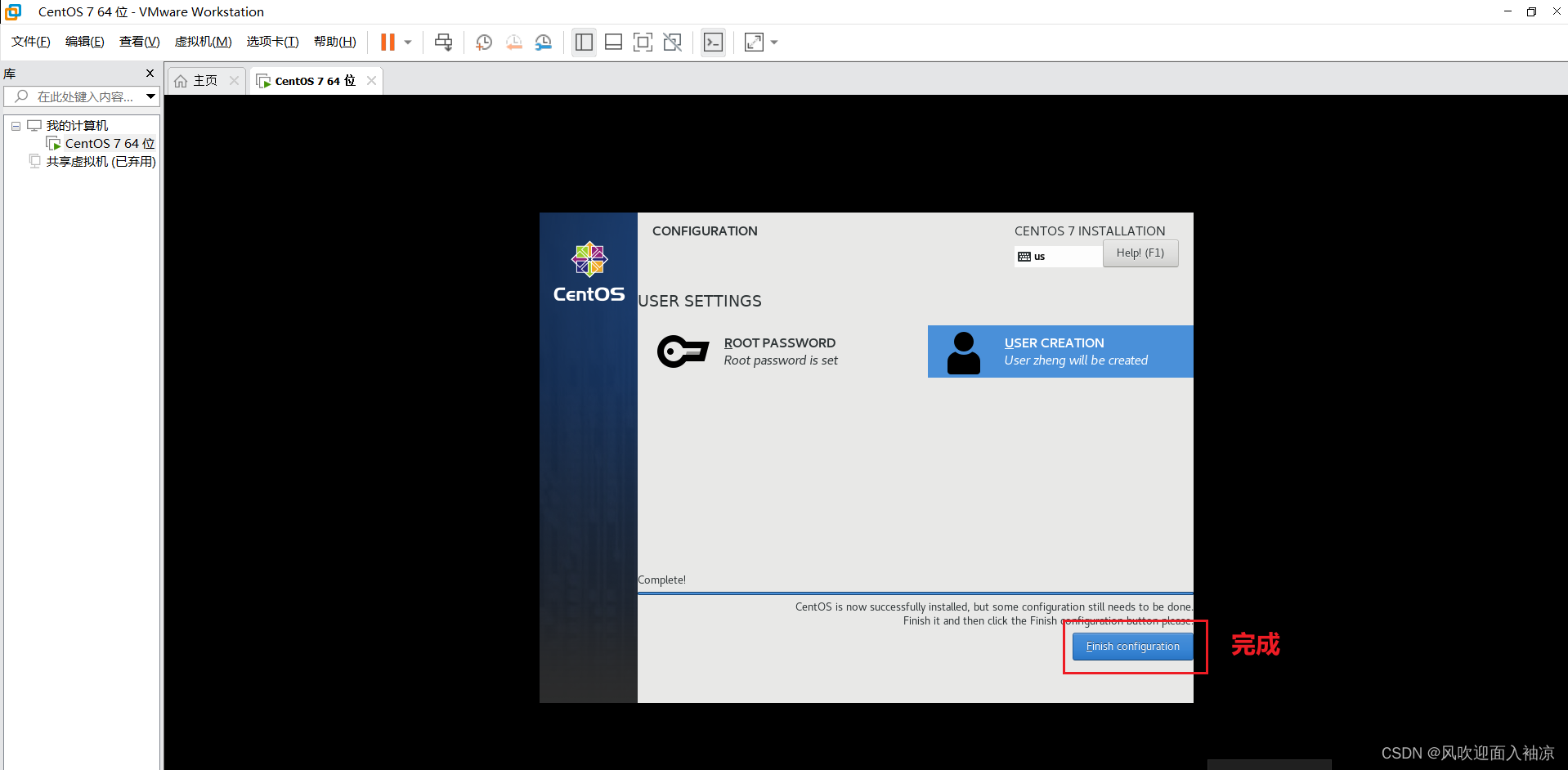Image resolution: width=1568 pixels, height=770 pixels.
Task: Close the 主页 tab
Action: point(235,80)
